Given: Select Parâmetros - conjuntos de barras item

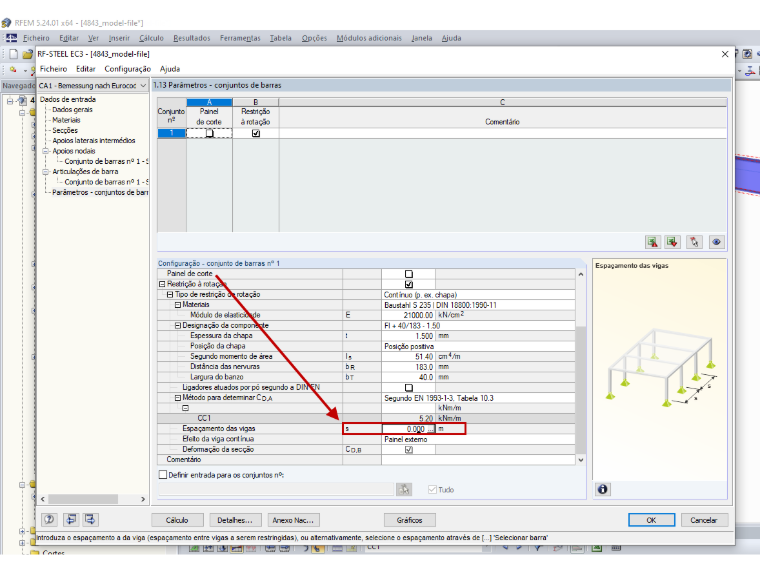Looking at the screenshot, I should (100, 192).
